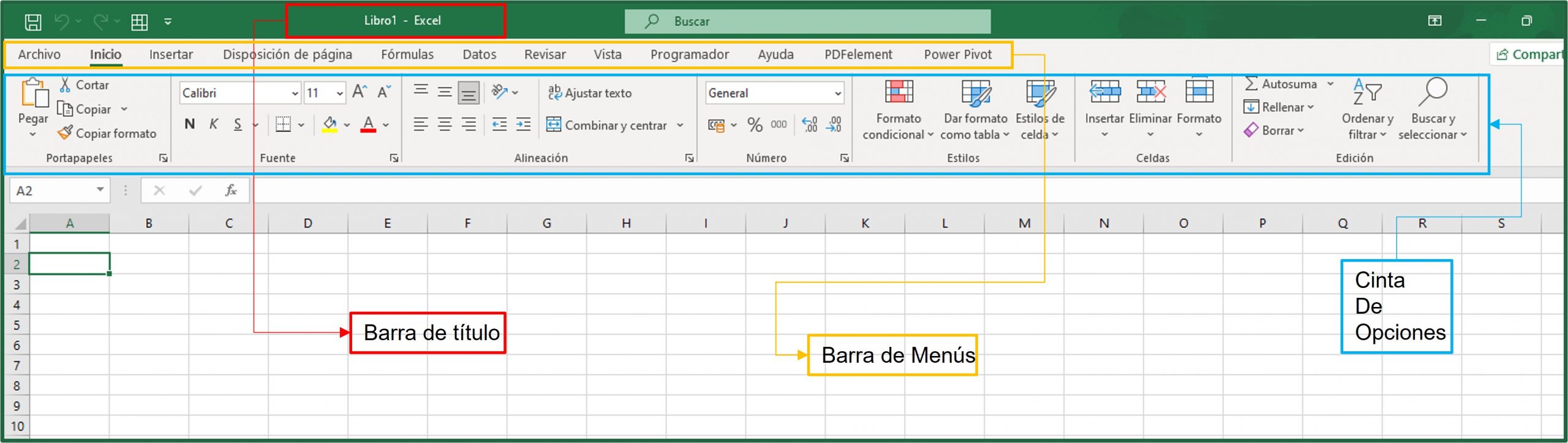Toggle bold N formatting
The image size is (1568, 443).
(x=190, y=124)
